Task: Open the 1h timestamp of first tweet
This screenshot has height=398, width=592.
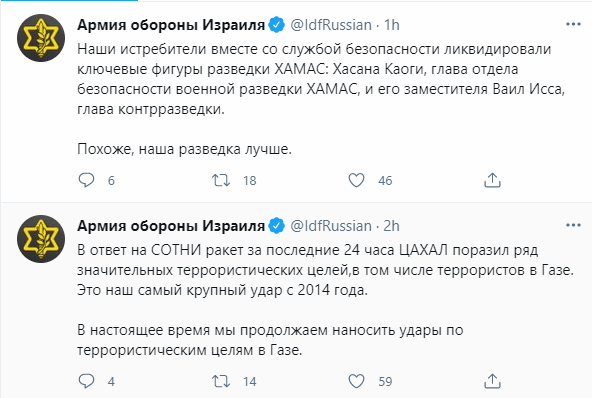Action: coord(392,25)
